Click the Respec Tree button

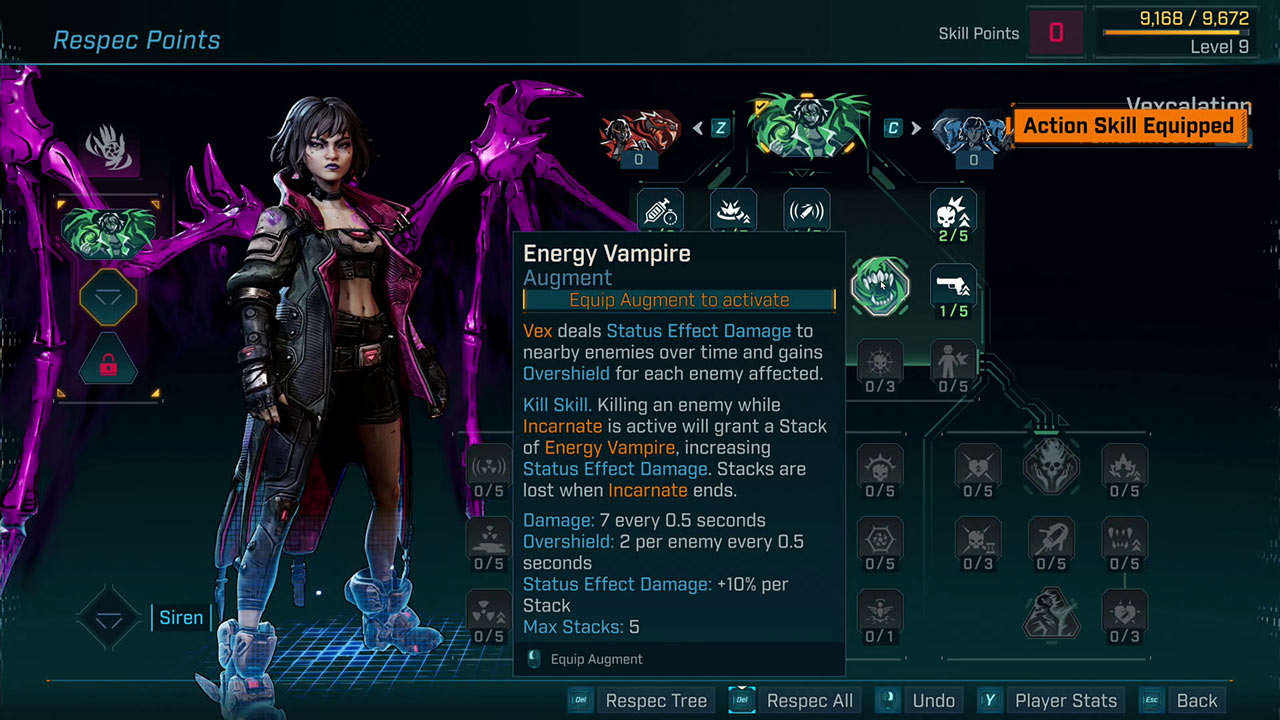coord(642,700)
